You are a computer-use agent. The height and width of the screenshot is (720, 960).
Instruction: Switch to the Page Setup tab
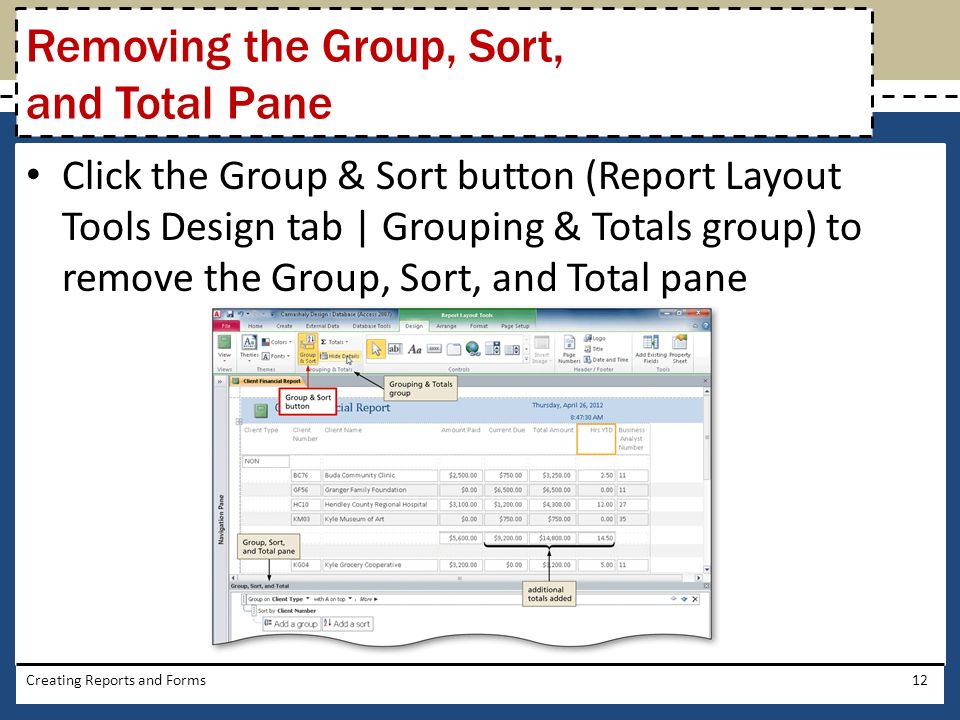click(515, 326)
